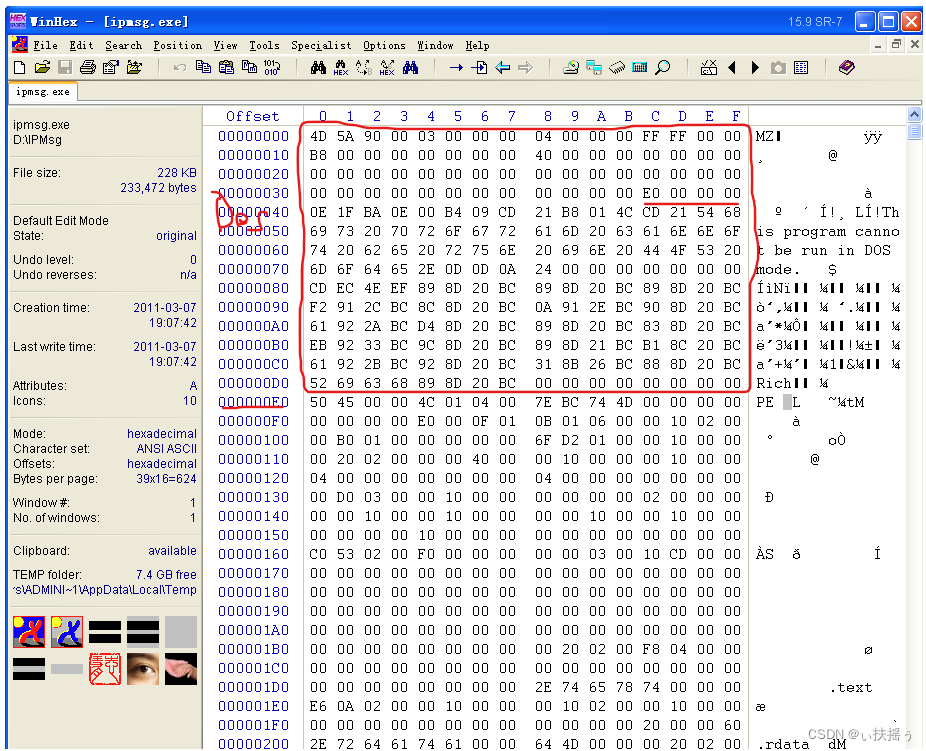The image size is (926, 751).
Task: Click the Open RAM chip icon
Action: pos(617,68)
